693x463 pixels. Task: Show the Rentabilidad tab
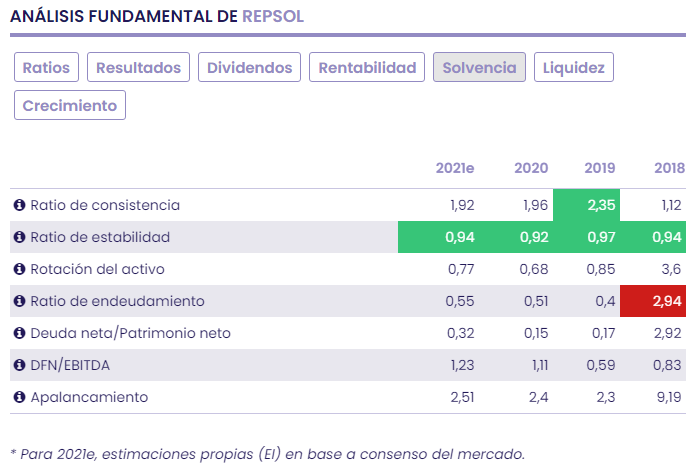(x=367, y=67)
